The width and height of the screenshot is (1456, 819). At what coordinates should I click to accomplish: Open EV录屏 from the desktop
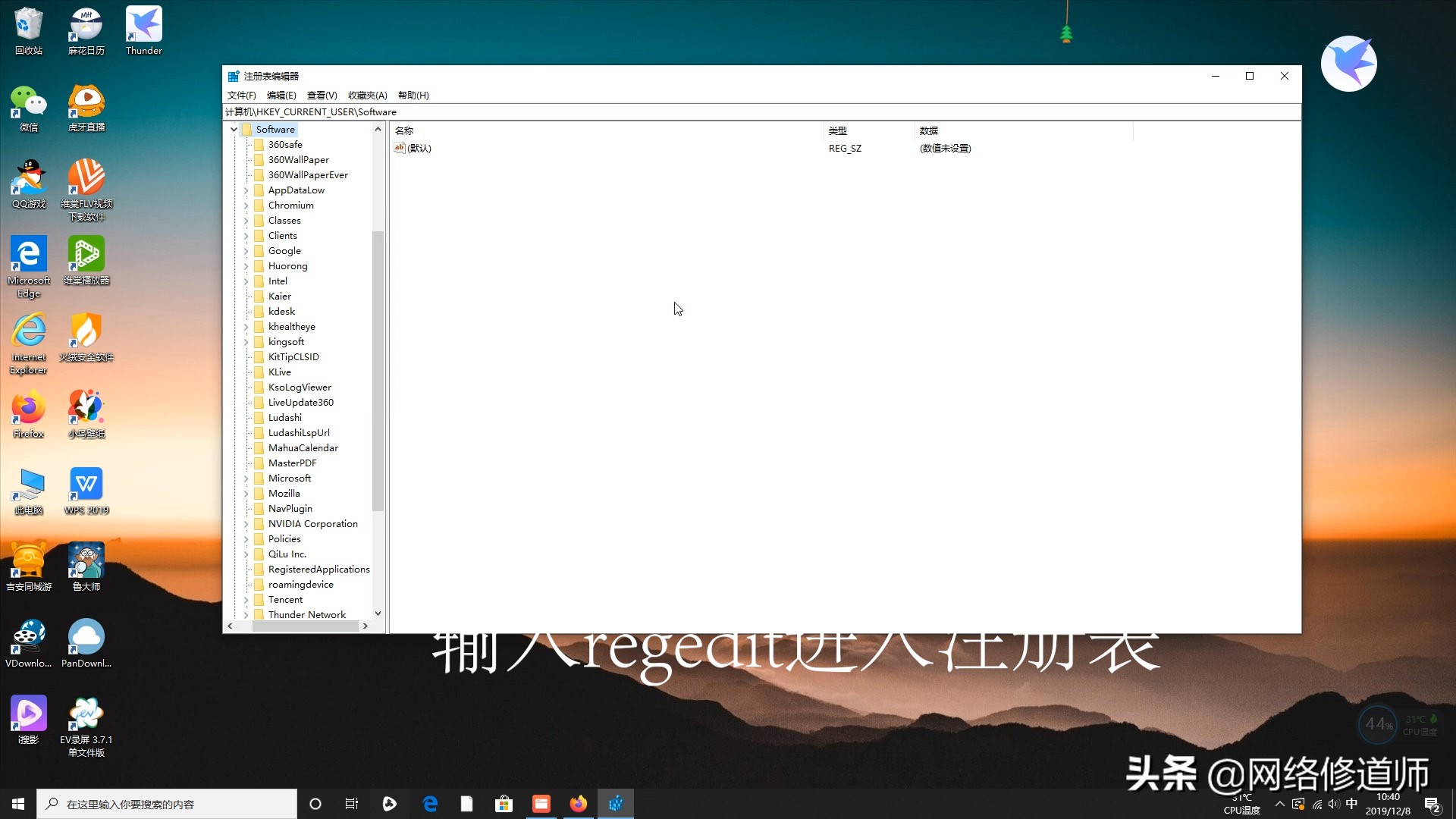pyautogui.click(x=86, y=711)
